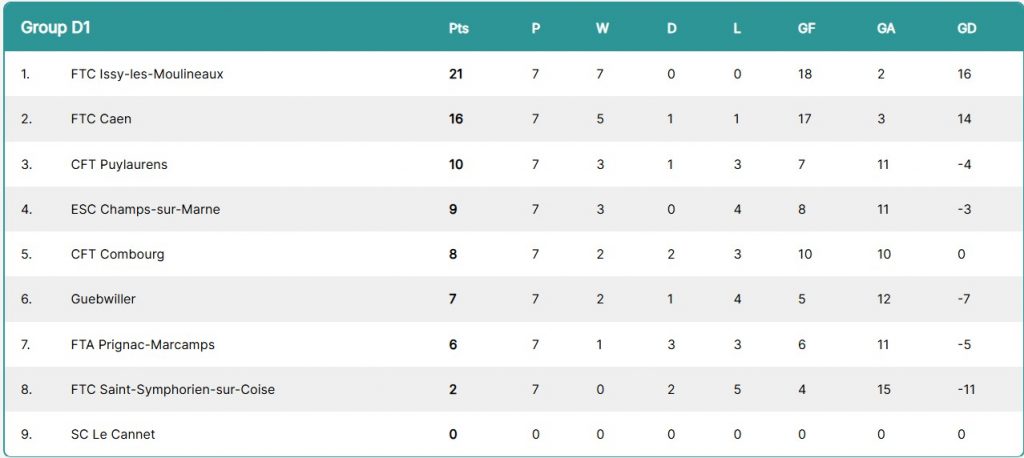Screen dimensions: 1024x458
Task: Open ESC Champs-sur-Marne team page
Action: (145, 209)
